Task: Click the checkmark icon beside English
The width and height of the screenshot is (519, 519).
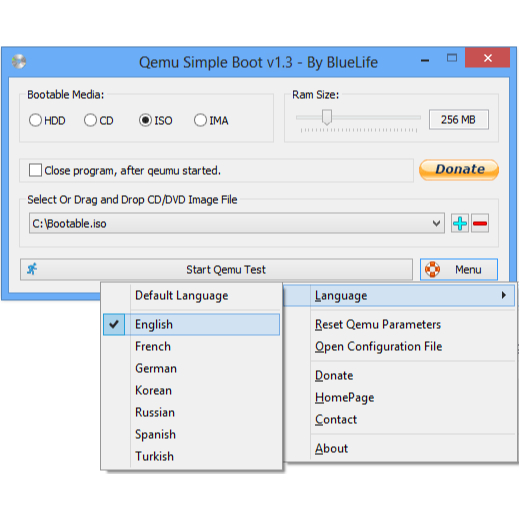Action: click(114, 324)
